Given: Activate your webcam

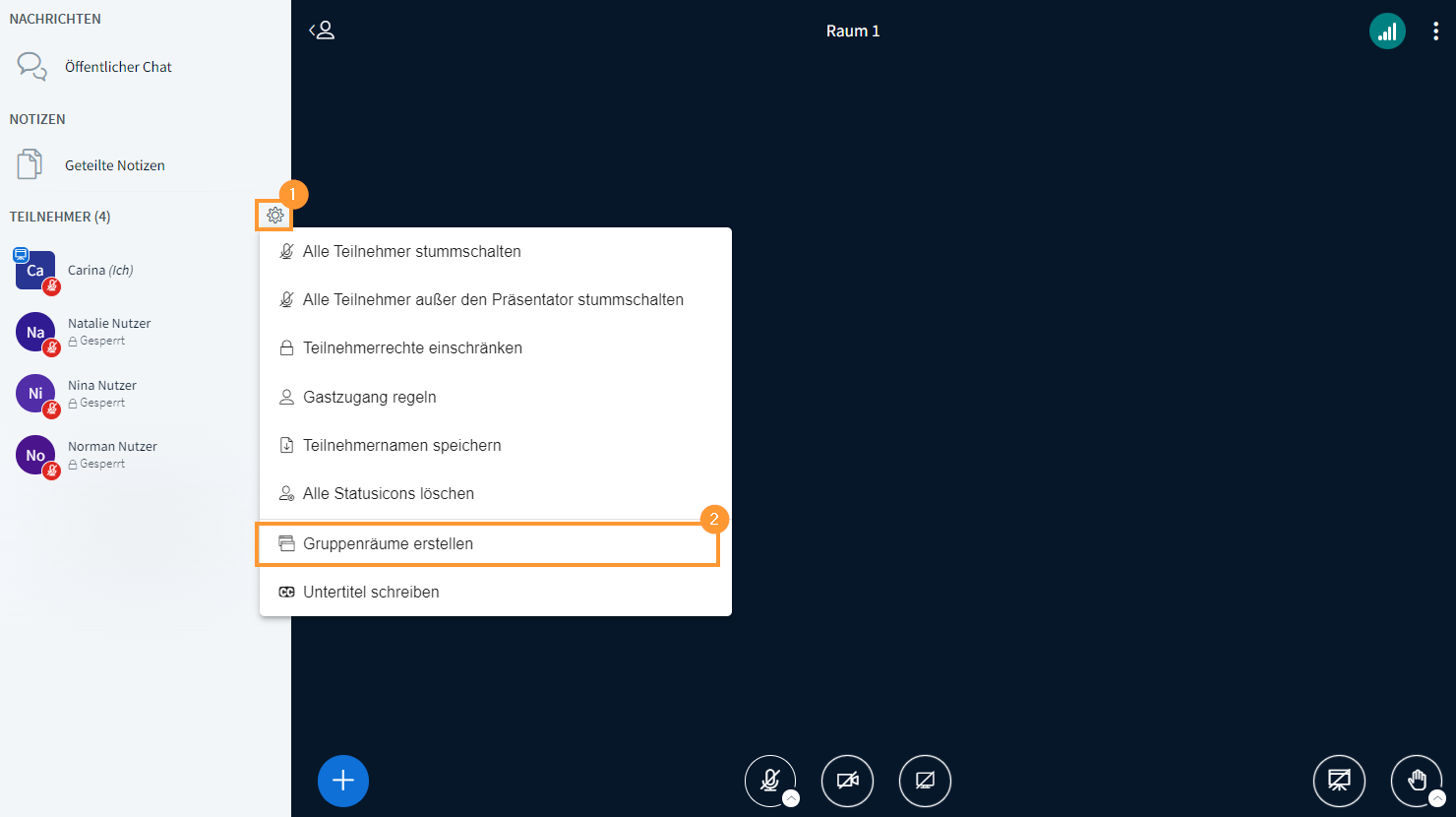Looking at the screenshot, I should click(x=847, y=781).
